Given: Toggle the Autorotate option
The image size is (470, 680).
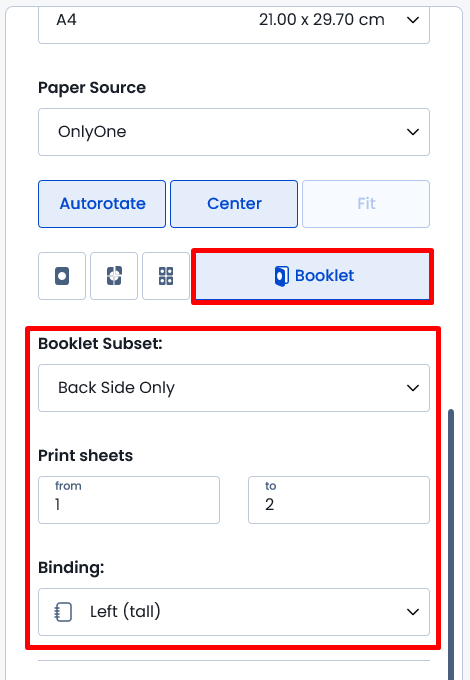Looking at the screenshot, I should pyautogui.click(x=102, y=204).
